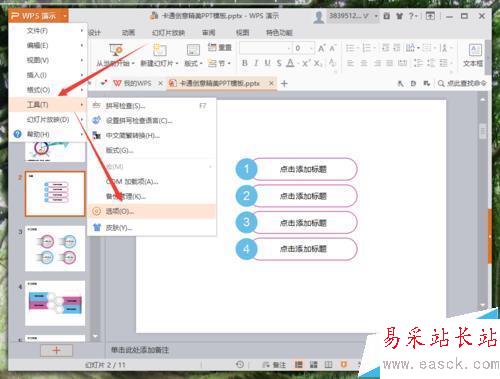The image size is (500, 379).
Task: Expand the View (视图) menu entry arrow
Action: [x=82, y=60]
